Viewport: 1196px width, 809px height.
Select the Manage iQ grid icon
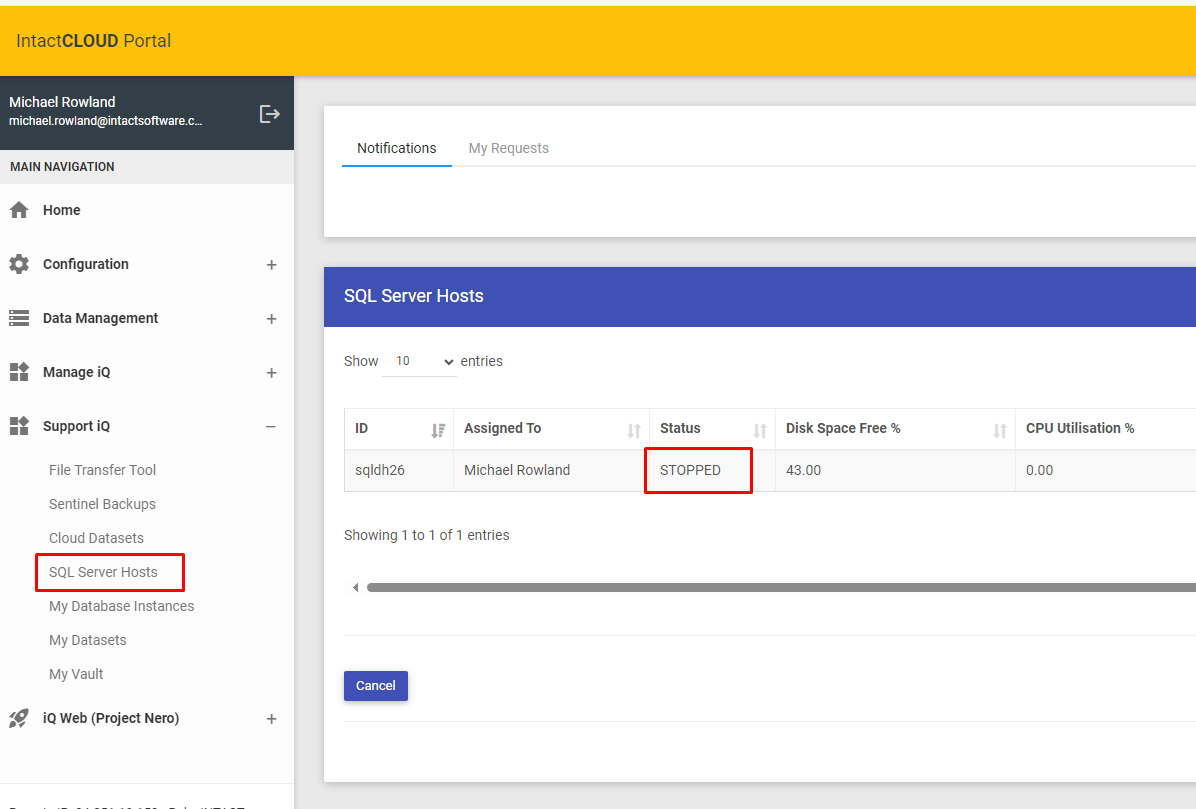tap(19, 371)
